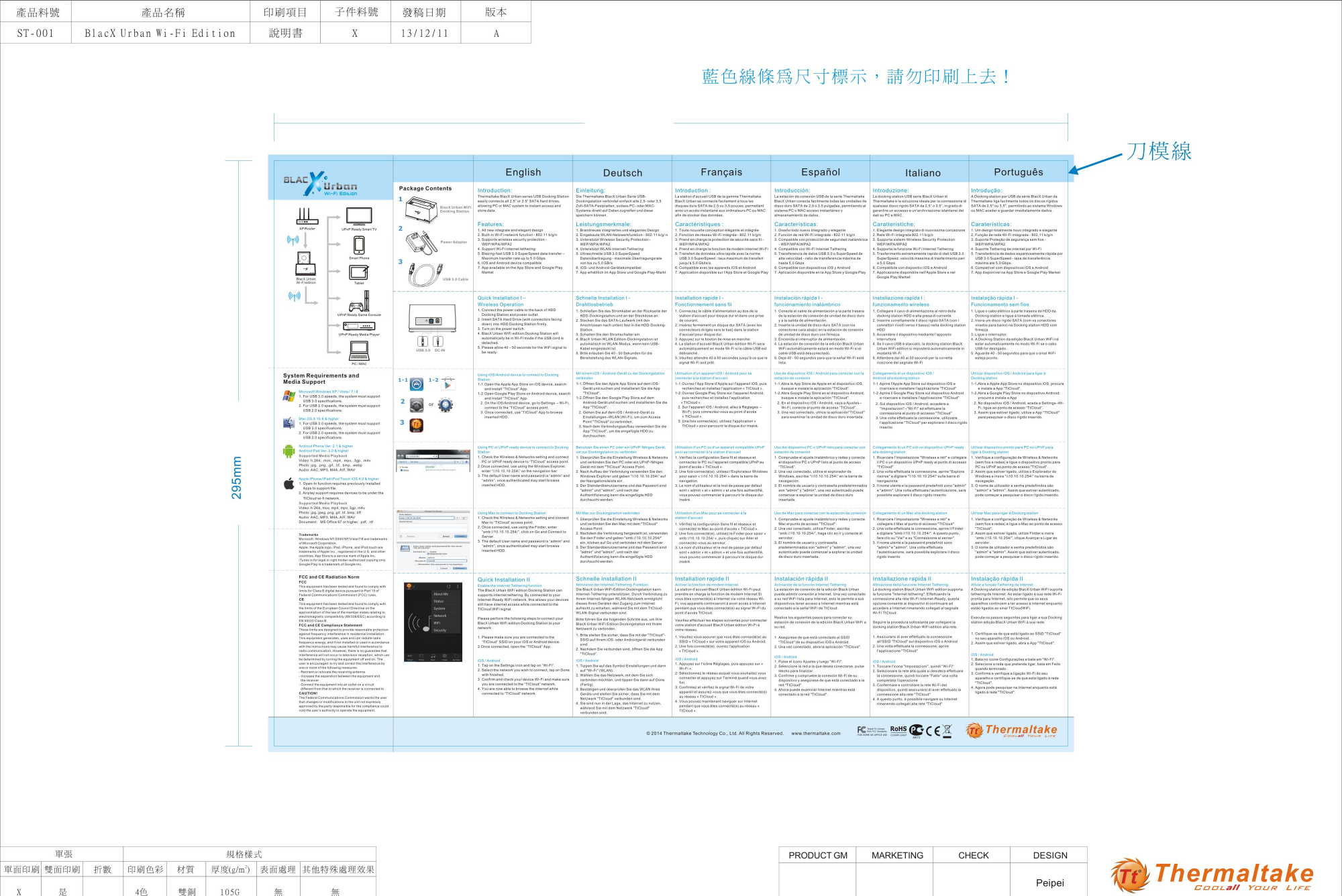1342x896 pixels.
Task: Click the Apple App Store icon
Action: [x=416, y=384]
